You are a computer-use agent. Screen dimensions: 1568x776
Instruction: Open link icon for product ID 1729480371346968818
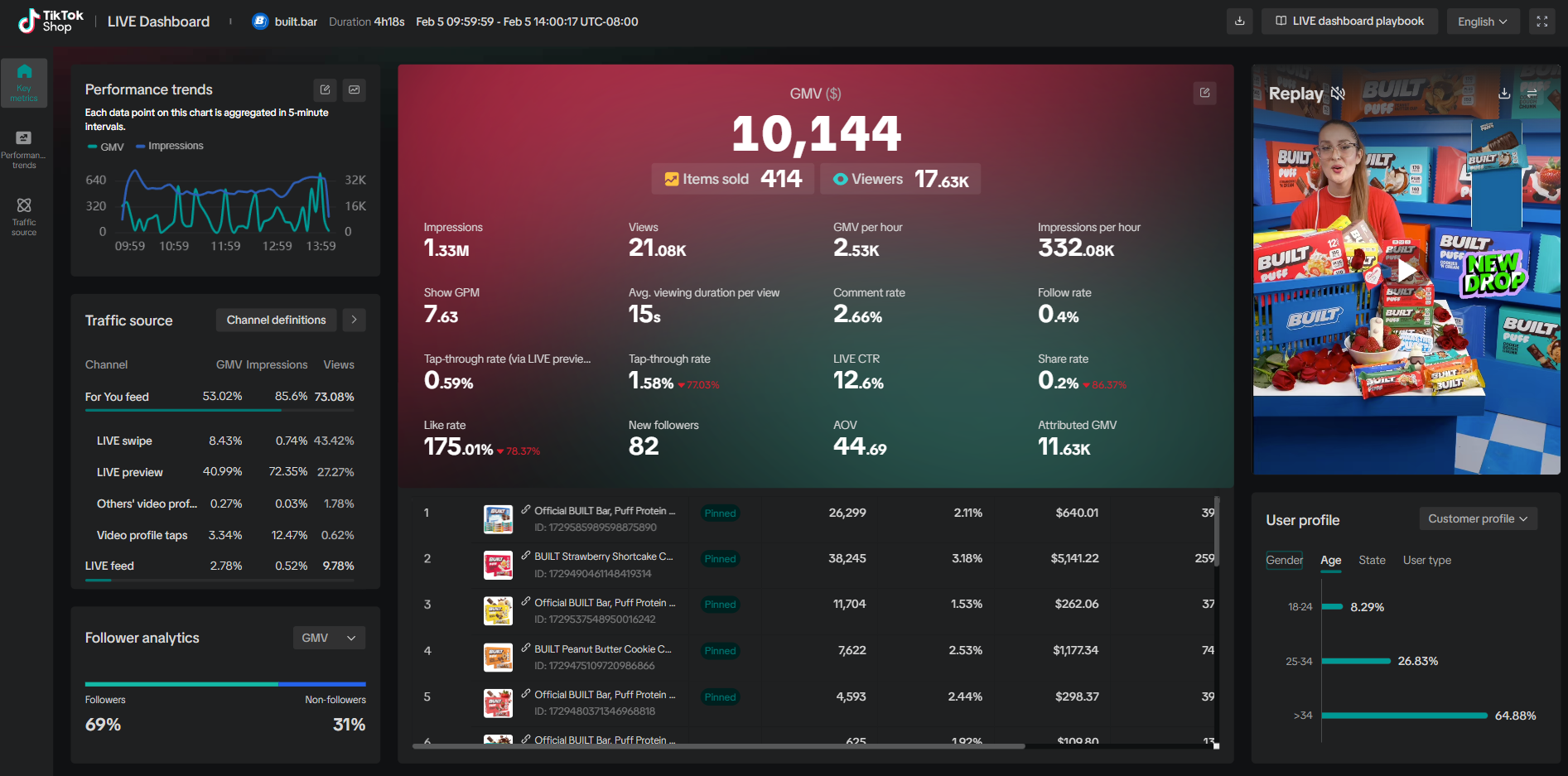pos(526,694)
